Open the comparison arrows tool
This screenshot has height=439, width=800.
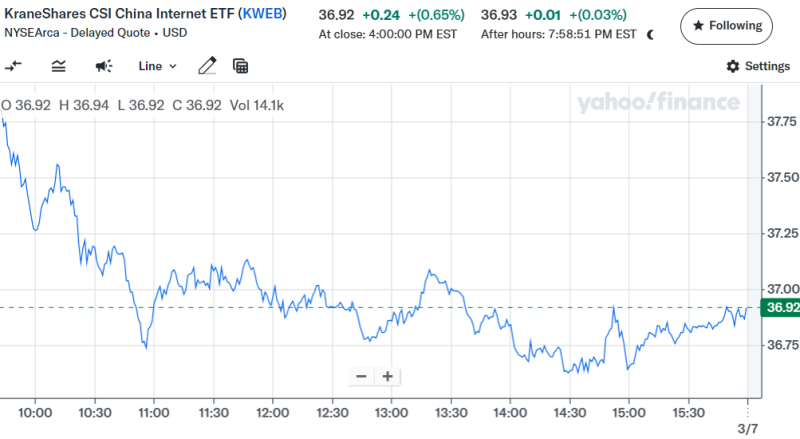pyautogui.click(x=14, y=66)
